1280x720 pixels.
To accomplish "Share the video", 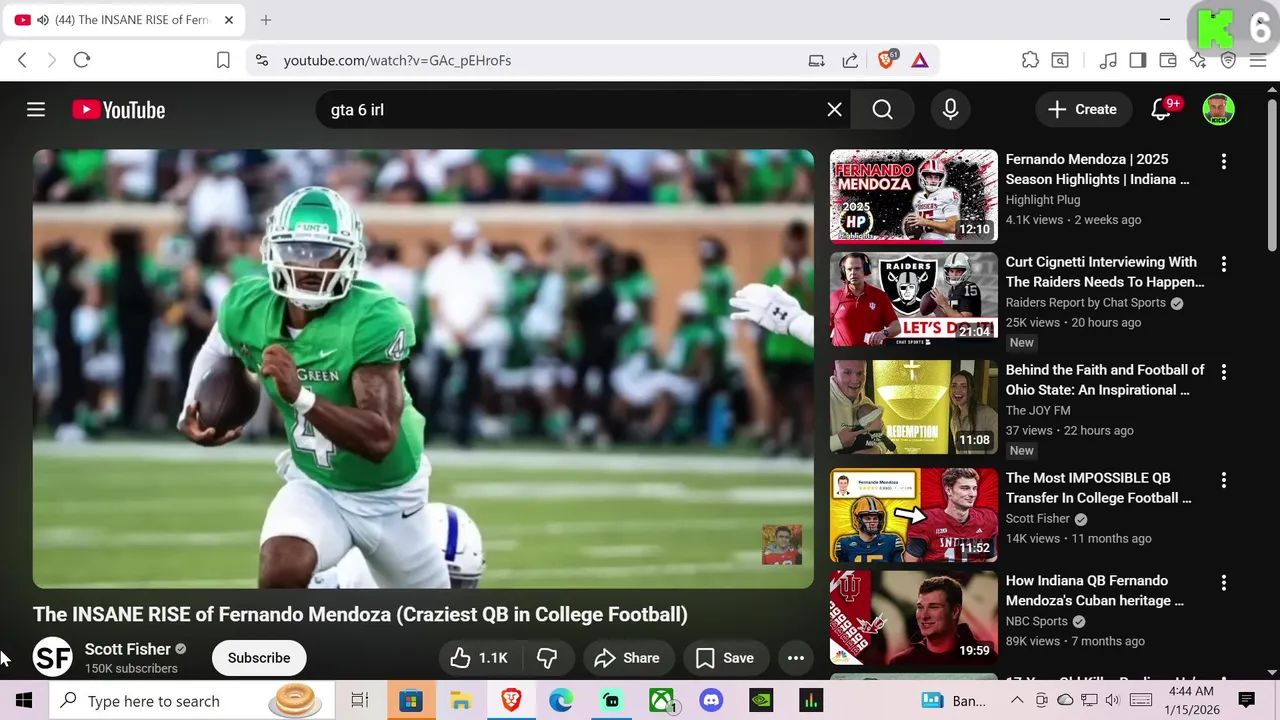I will click(627, 658).
